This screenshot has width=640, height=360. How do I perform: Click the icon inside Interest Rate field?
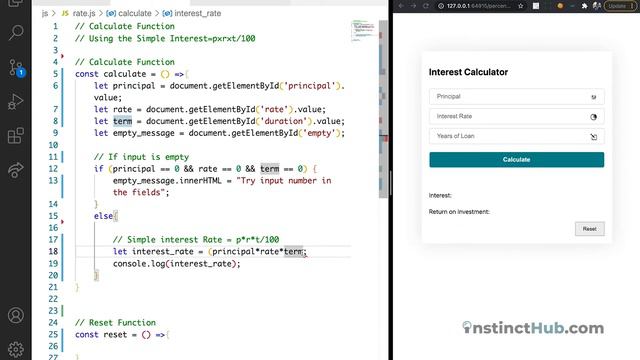point(593,117)
